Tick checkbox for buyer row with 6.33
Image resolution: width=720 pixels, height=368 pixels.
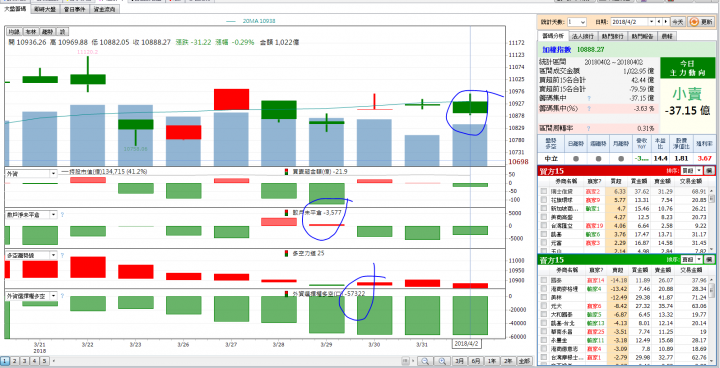tap(545, 191)
